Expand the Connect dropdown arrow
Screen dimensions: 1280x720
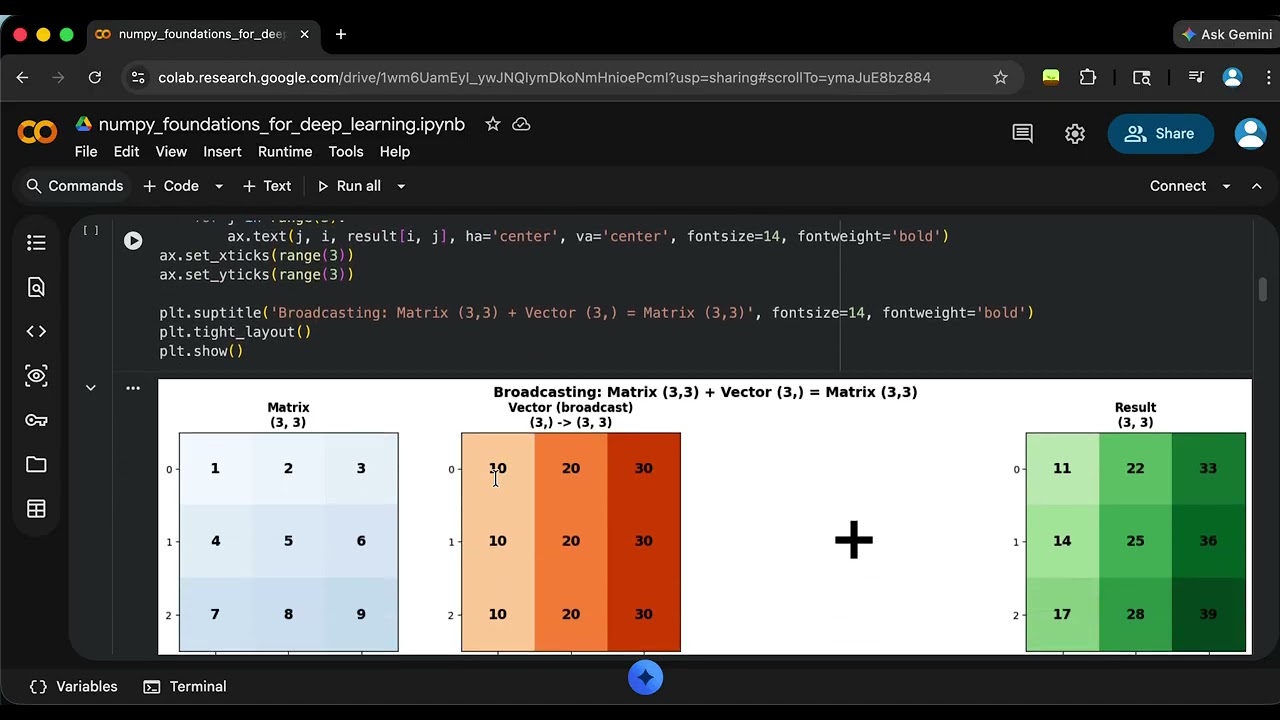tap(1226, 186)
